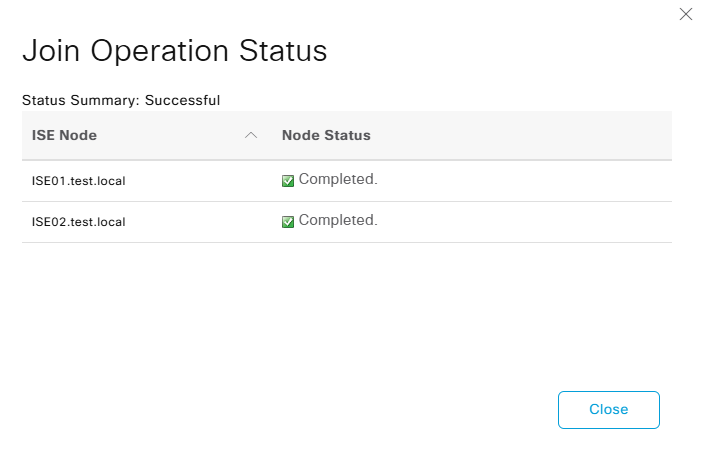
Task: Click the green check icon for ISE01
Action: click(x=288, y=181)
